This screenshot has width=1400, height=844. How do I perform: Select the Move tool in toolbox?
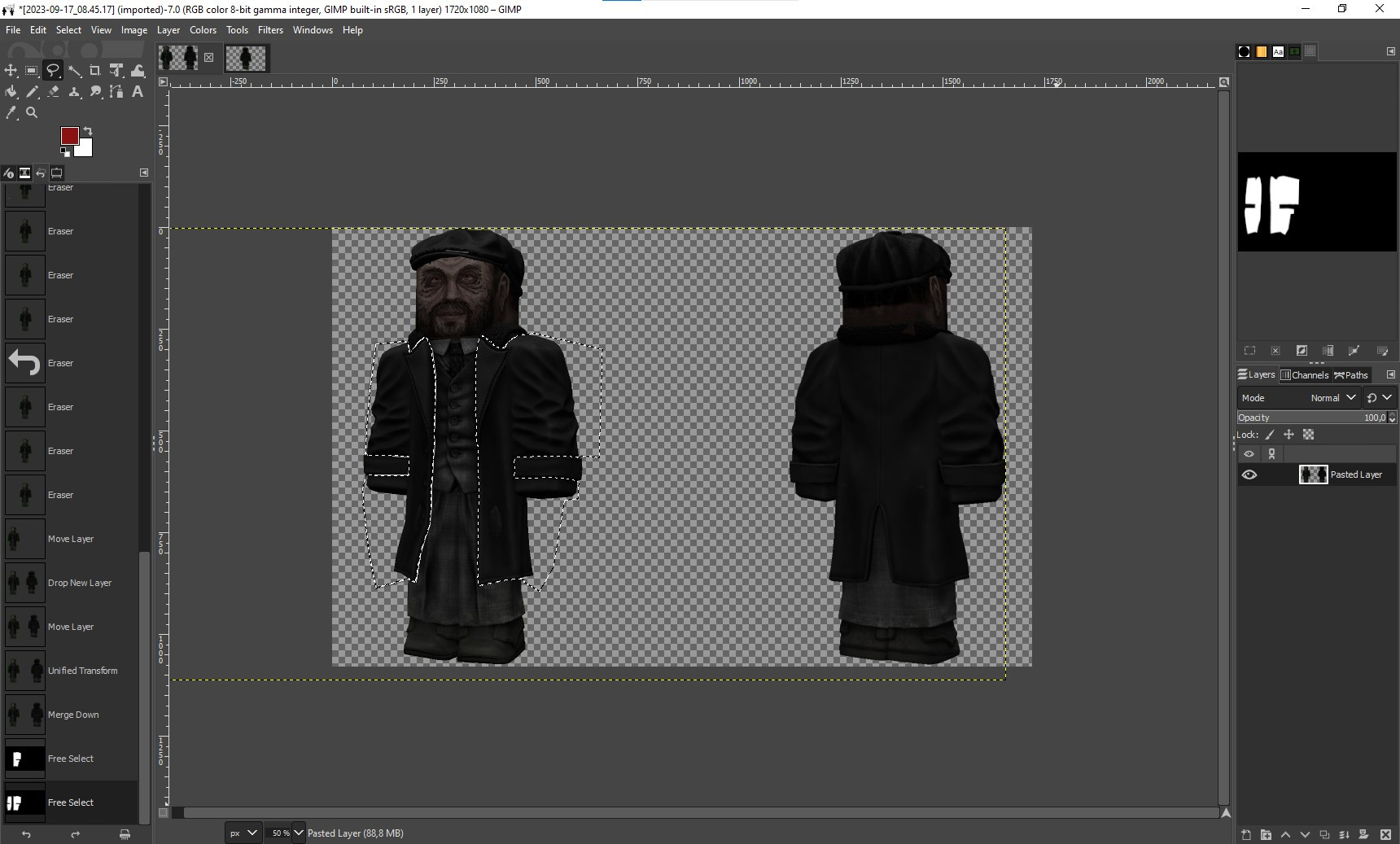[x=11, y=71]
